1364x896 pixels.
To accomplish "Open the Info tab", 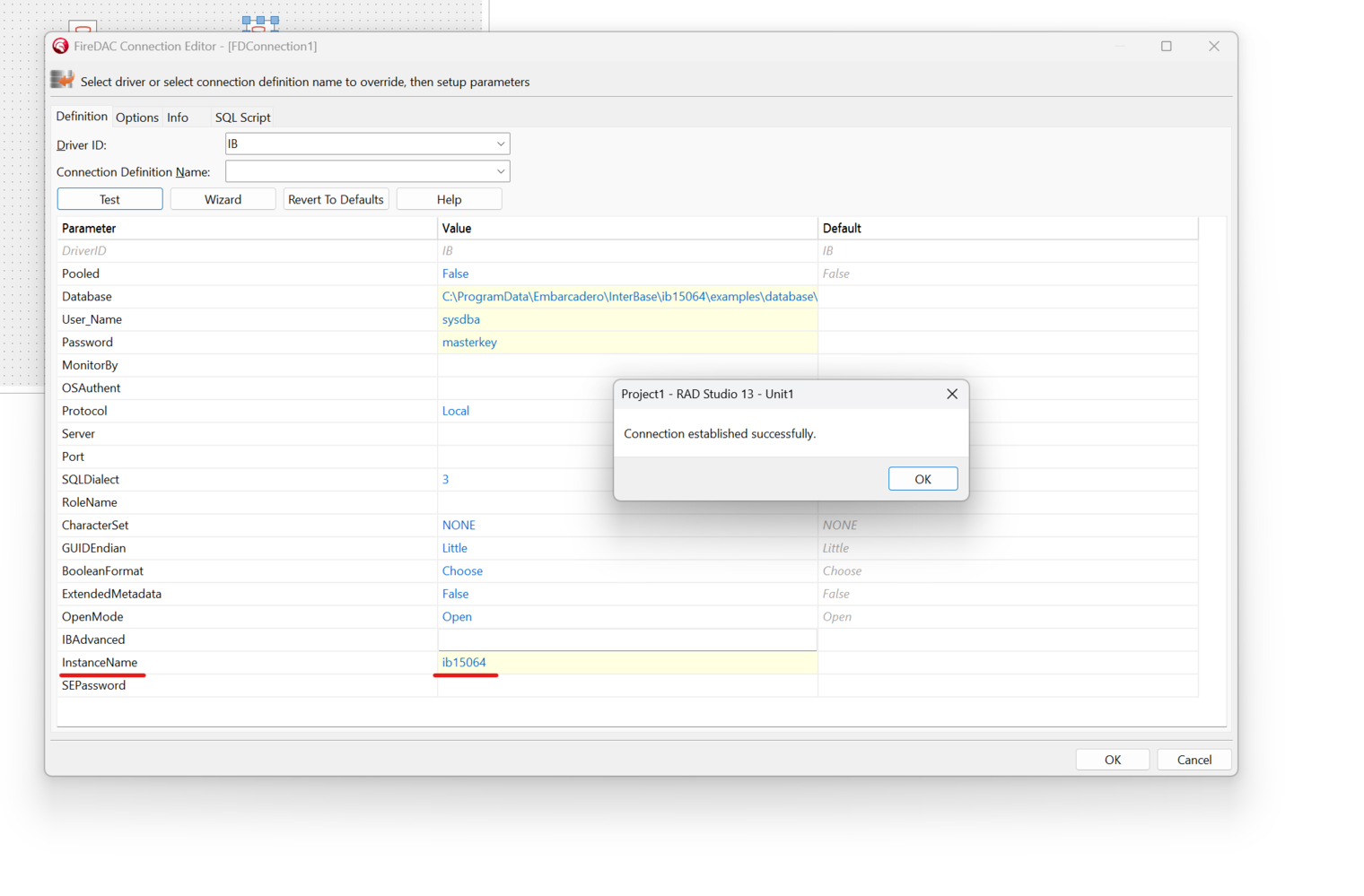I will [x=178, y=117].
